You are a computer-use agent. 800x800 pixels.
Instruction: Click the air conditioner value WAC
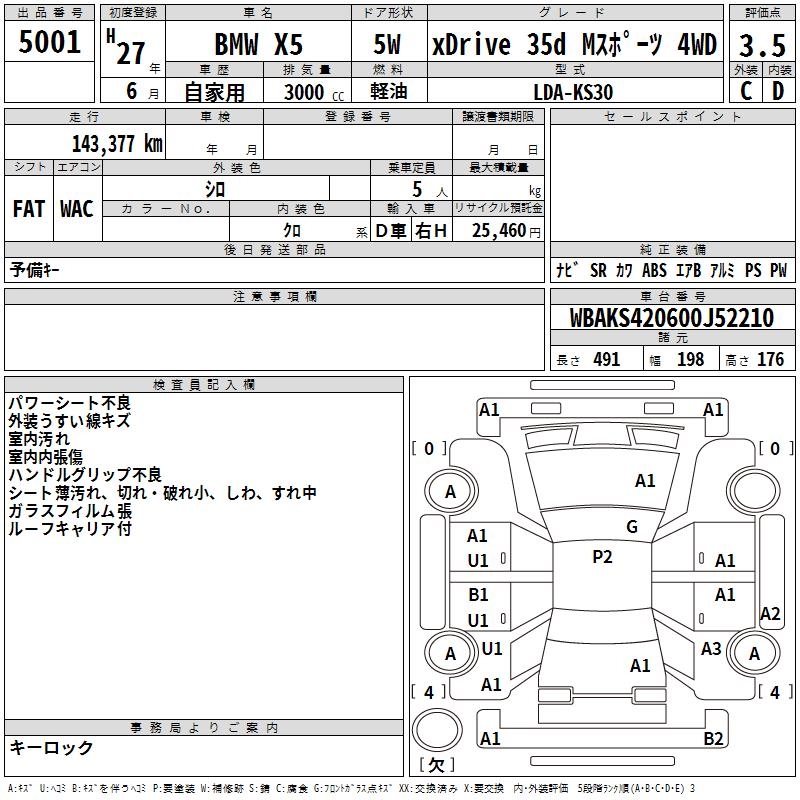tap(77, 209)
